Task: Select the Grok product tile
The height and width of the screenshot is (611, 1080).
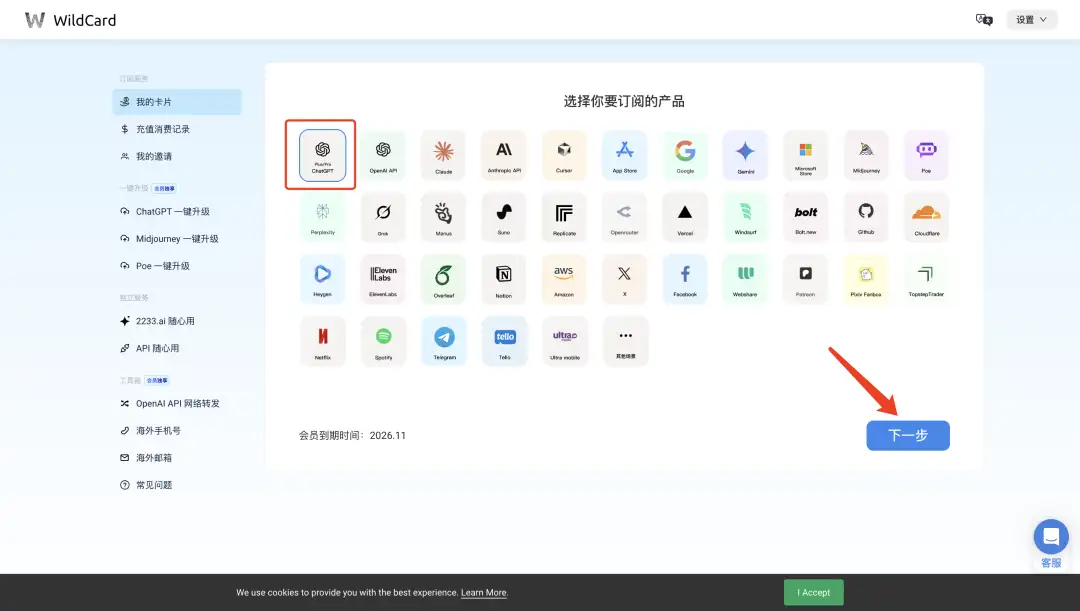Action: pyautogui.click(x=383, y=217)
